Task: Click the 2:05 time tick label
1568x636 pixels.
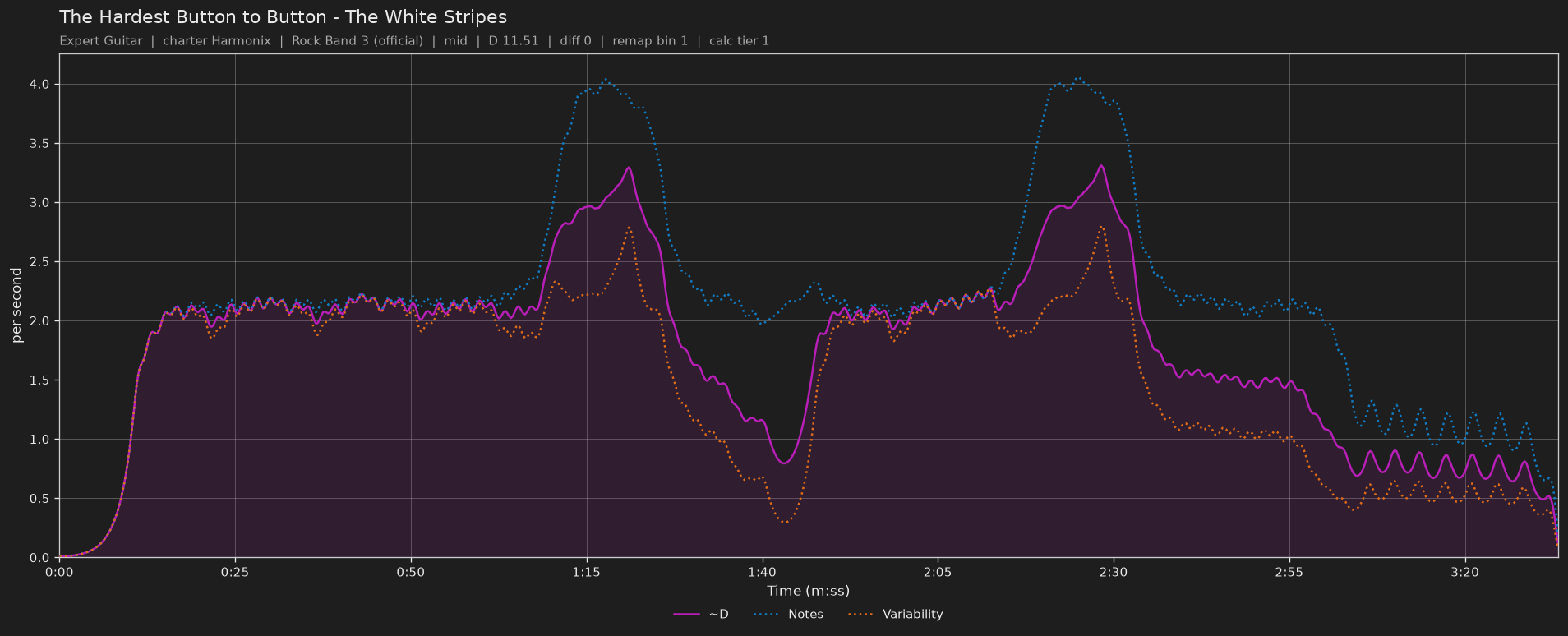Action: [x=938, y=572]
